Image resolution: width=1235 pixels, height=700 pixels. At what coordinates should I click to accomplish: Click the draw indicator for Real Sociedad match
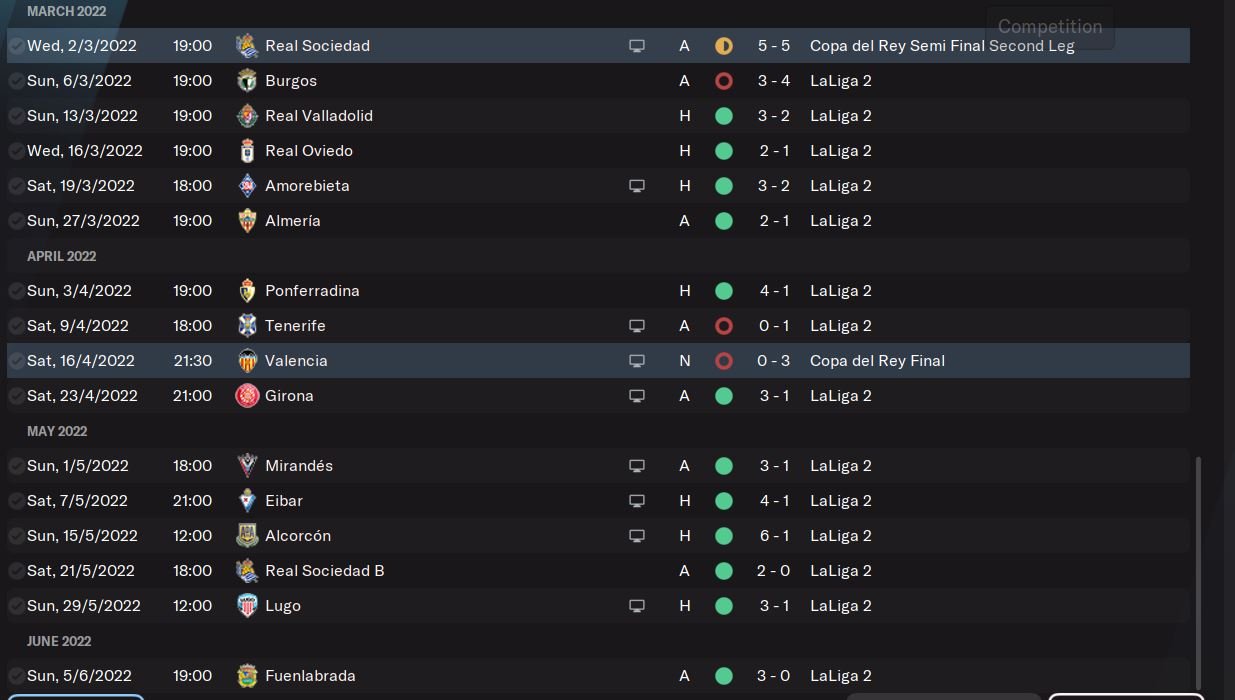[724, 46]
